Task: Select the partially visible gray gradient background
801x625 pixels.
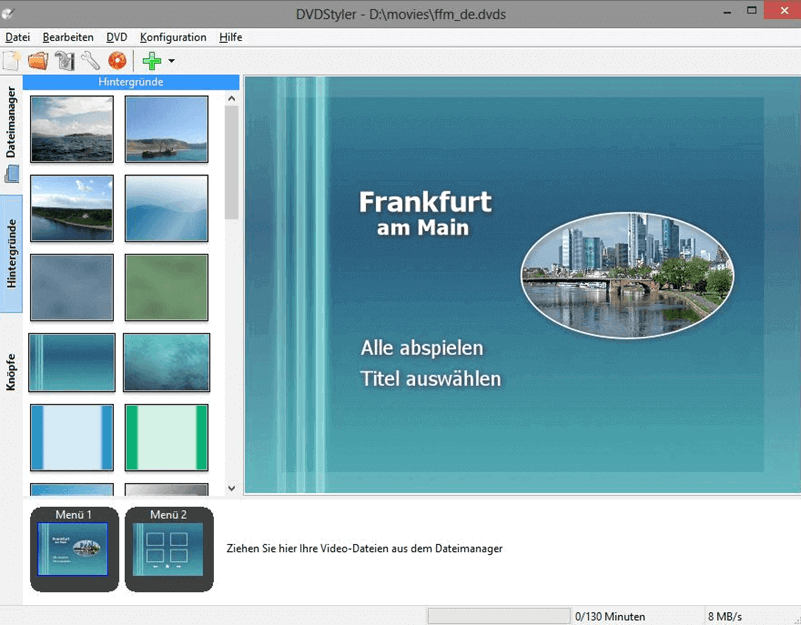Action: click(167, 490)
